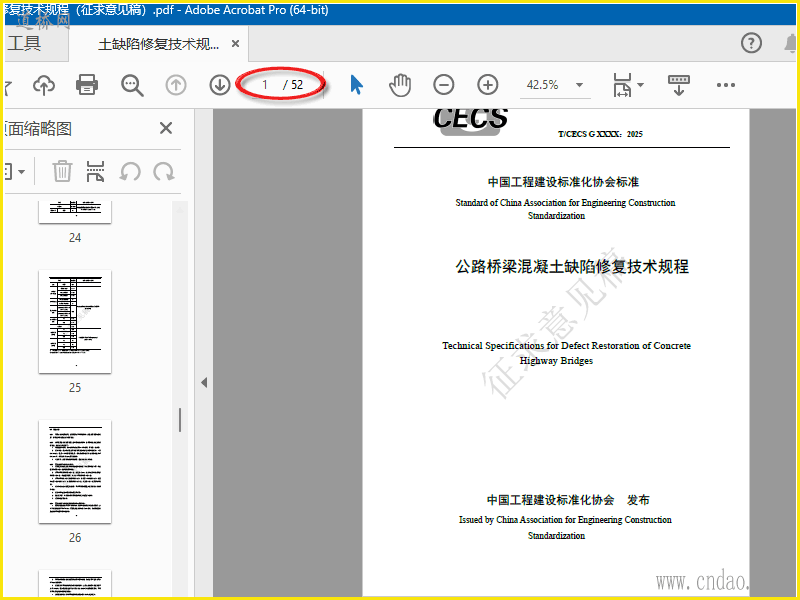This screenshot has width=800, height=600.
Task: Open the more tools ellipsis menu
Action: click(726, 85)
